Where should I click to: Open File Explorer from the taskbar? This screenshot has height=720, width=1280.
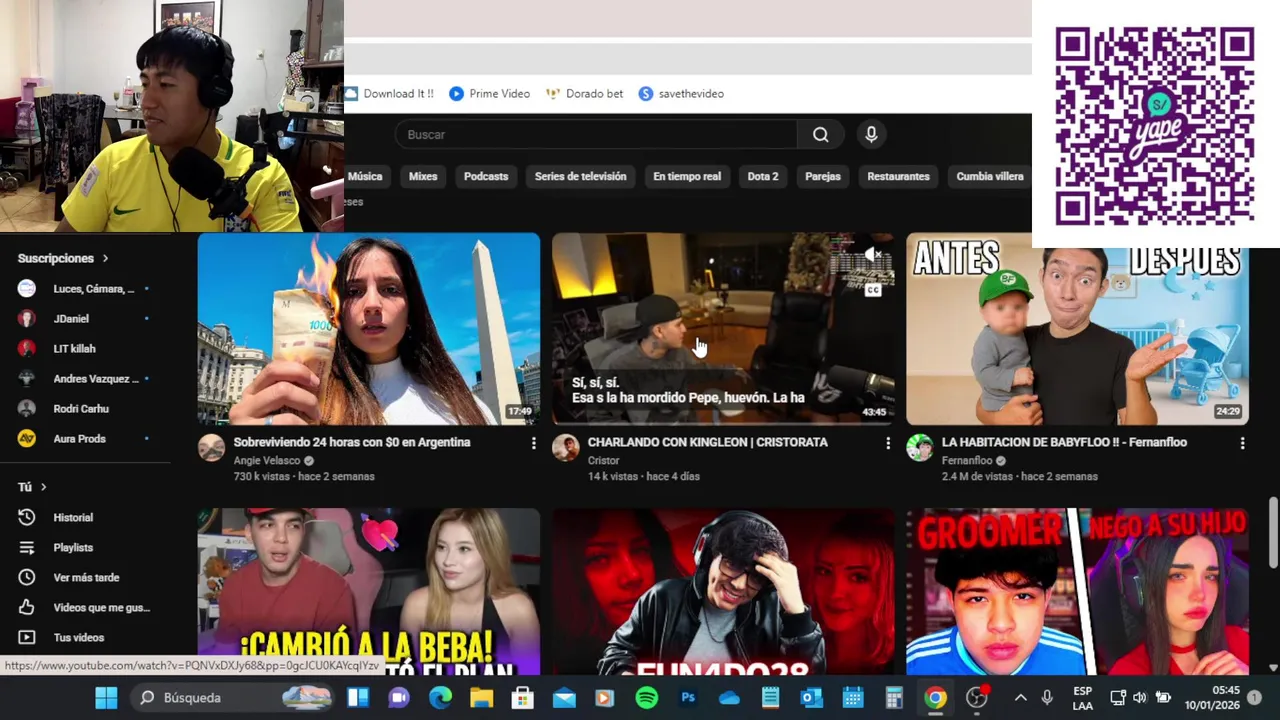click(481, 697)
